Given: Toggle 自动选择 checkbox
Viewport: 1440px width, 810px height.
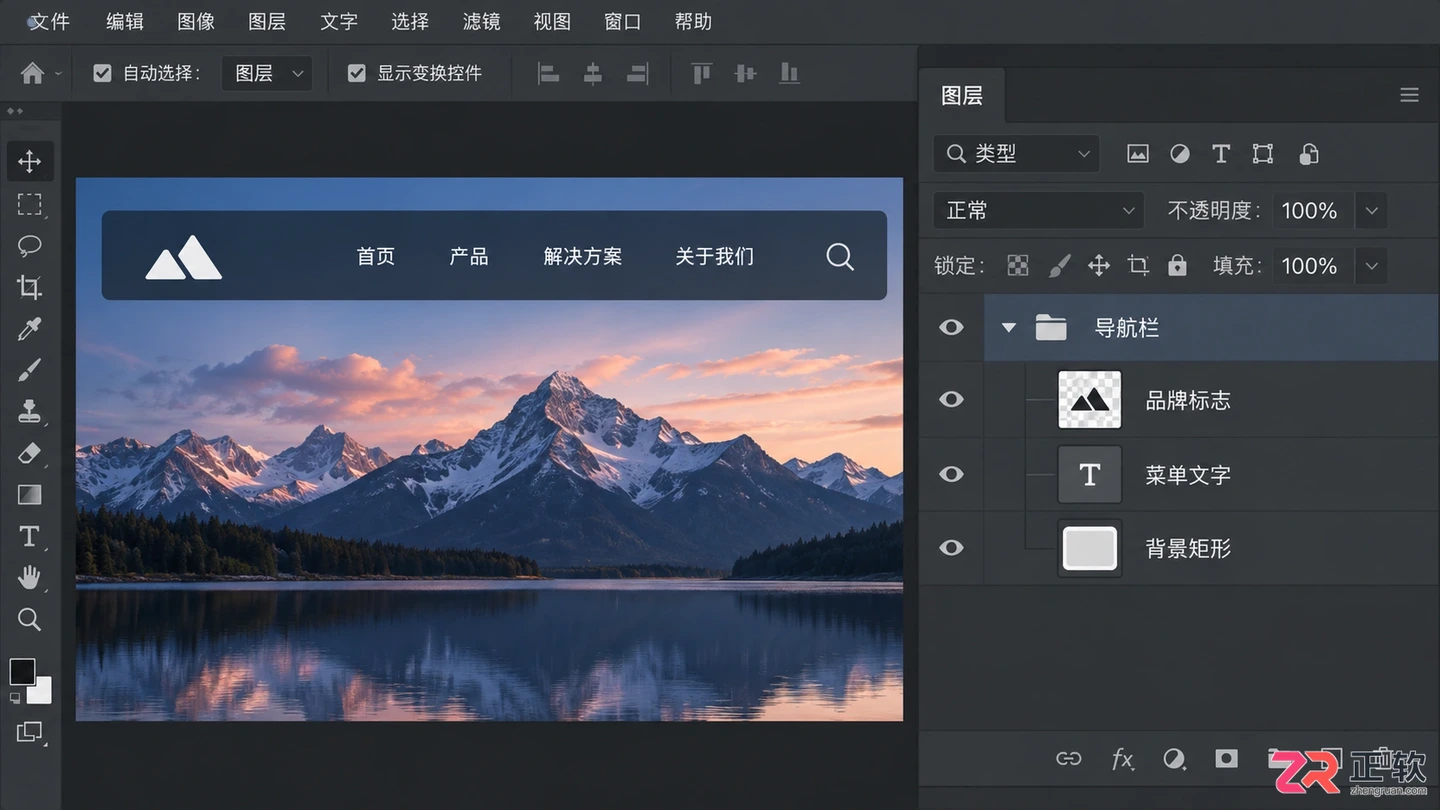Looking at the screenshot, I should 102,73.
